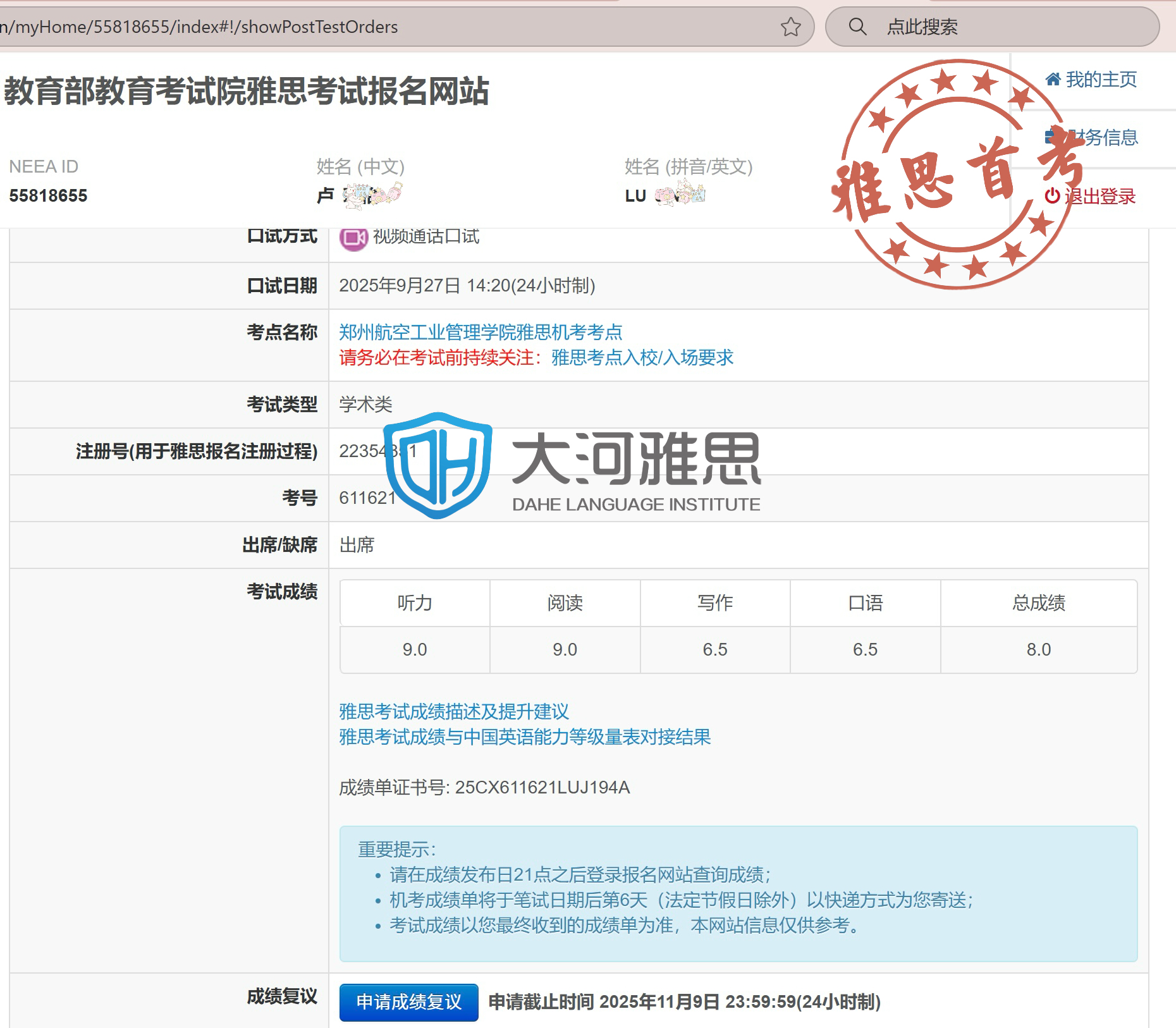Click the 申请成绩复议 button
Image resolution: width=1176 pixels, height=1028 pixels.
(x=408, y=1002)
